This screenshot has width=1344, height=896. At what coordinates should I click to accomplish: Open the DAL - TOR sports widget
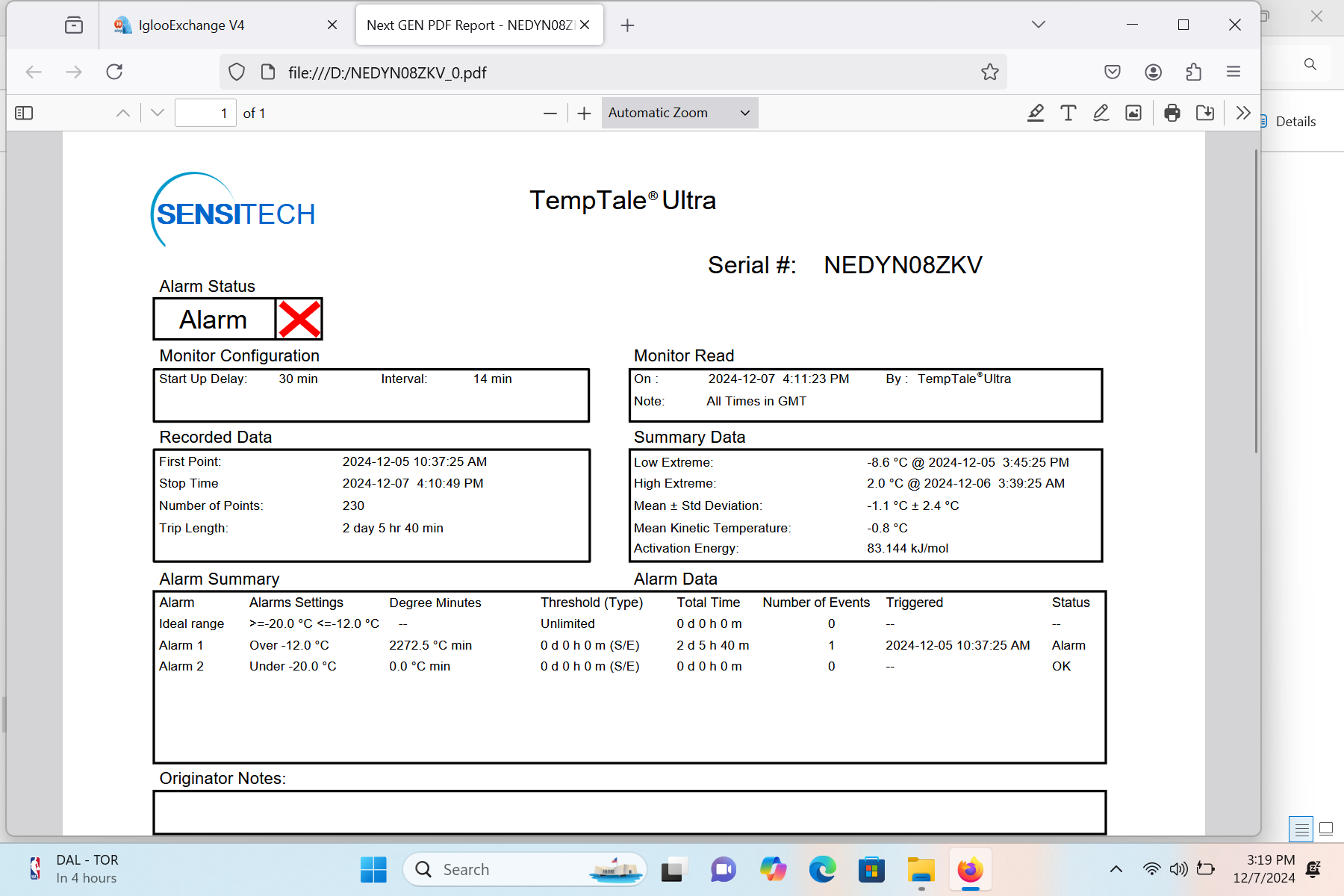[x=75, y=869]
